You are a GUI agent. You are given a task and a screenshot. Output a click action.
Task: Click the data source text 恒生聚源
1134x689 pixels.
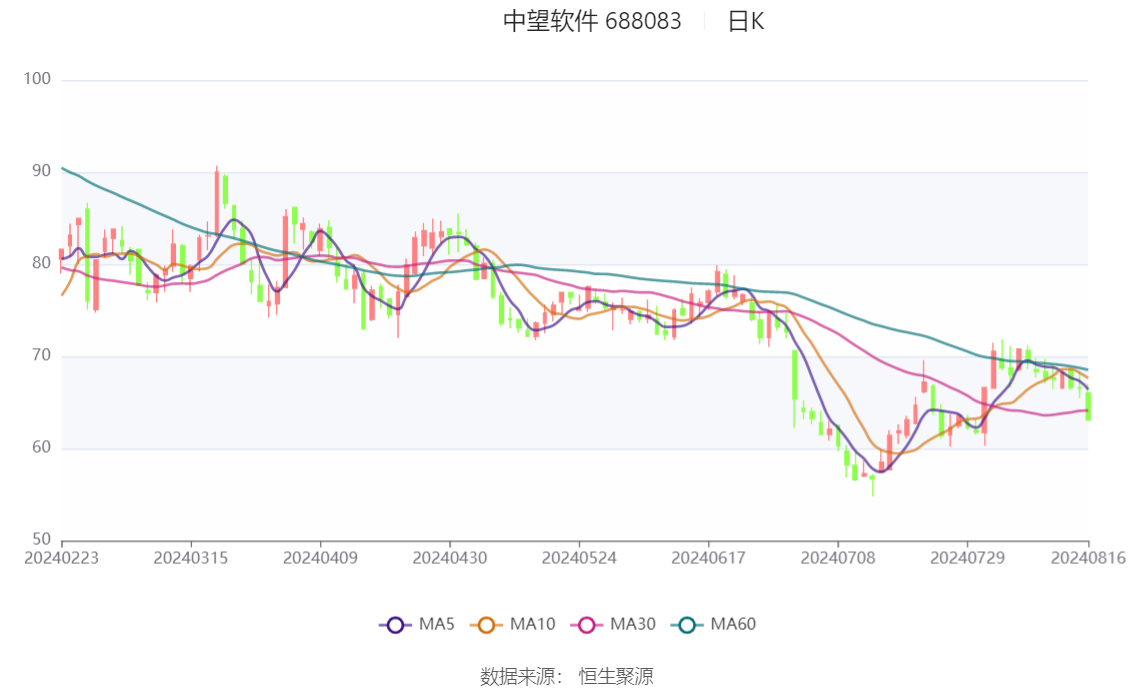[x=616, y=677]
